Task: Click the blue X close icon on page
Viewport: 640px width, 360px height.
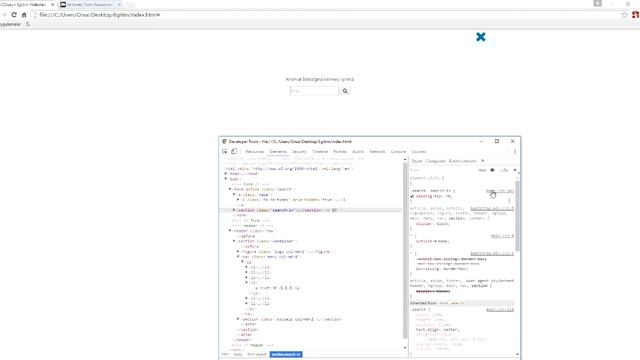Action: [480, 37]
